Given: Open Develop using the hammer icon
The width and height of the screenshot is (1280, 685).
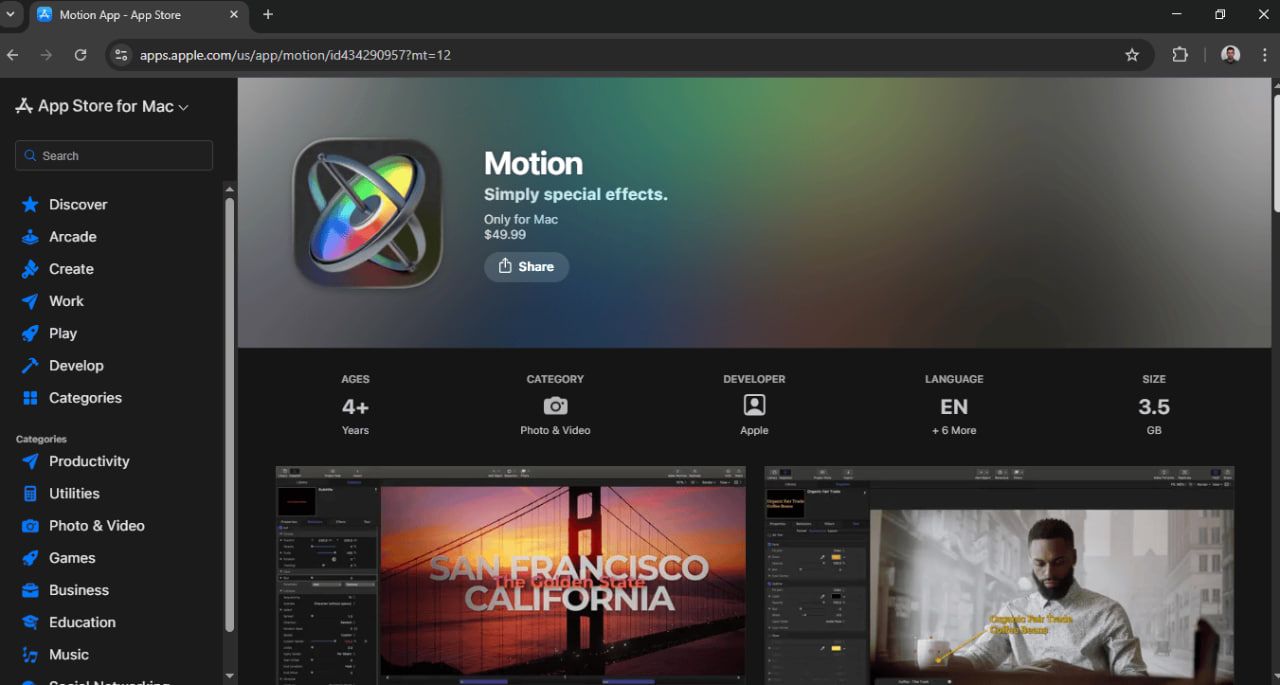Looking at the screenshot, I should pos(30,366).
